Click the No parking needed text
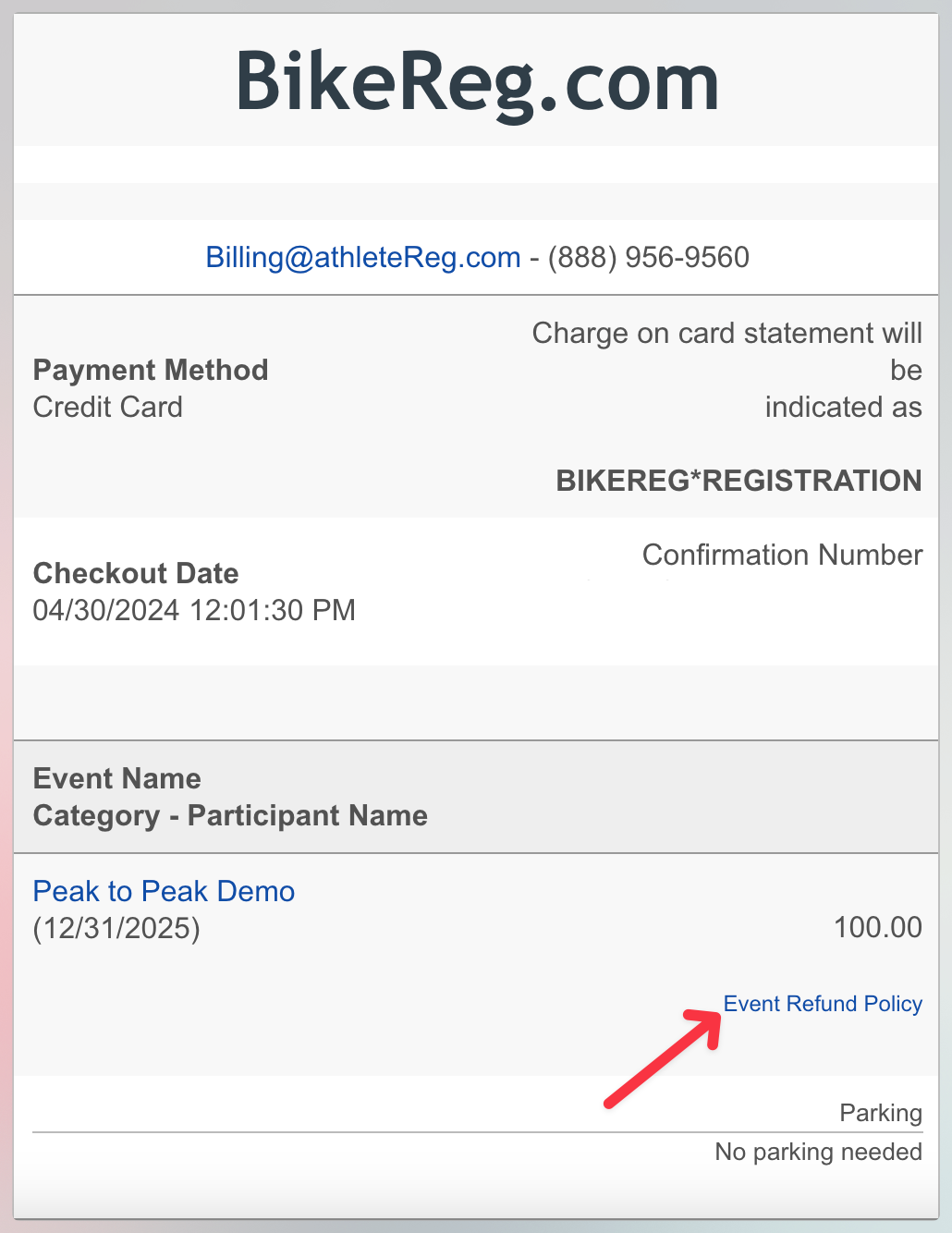This screenshot has width=952, height=1233. click(x=819, y=1152)
